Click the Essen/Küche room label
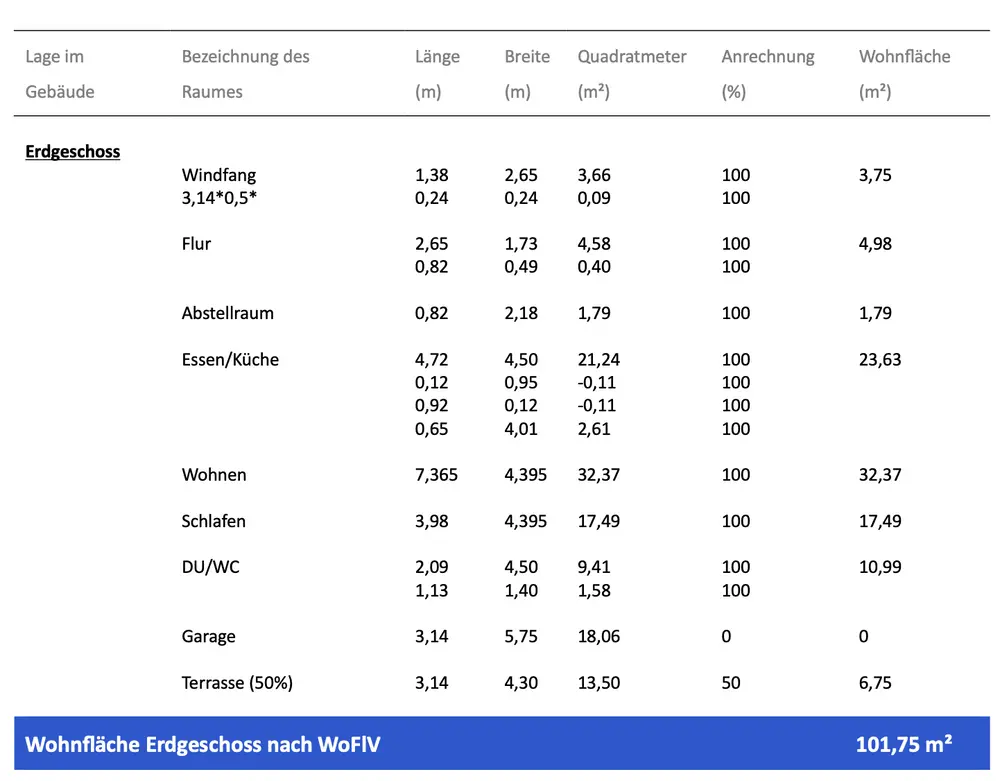1000x781 pixels. click(230, 359)
